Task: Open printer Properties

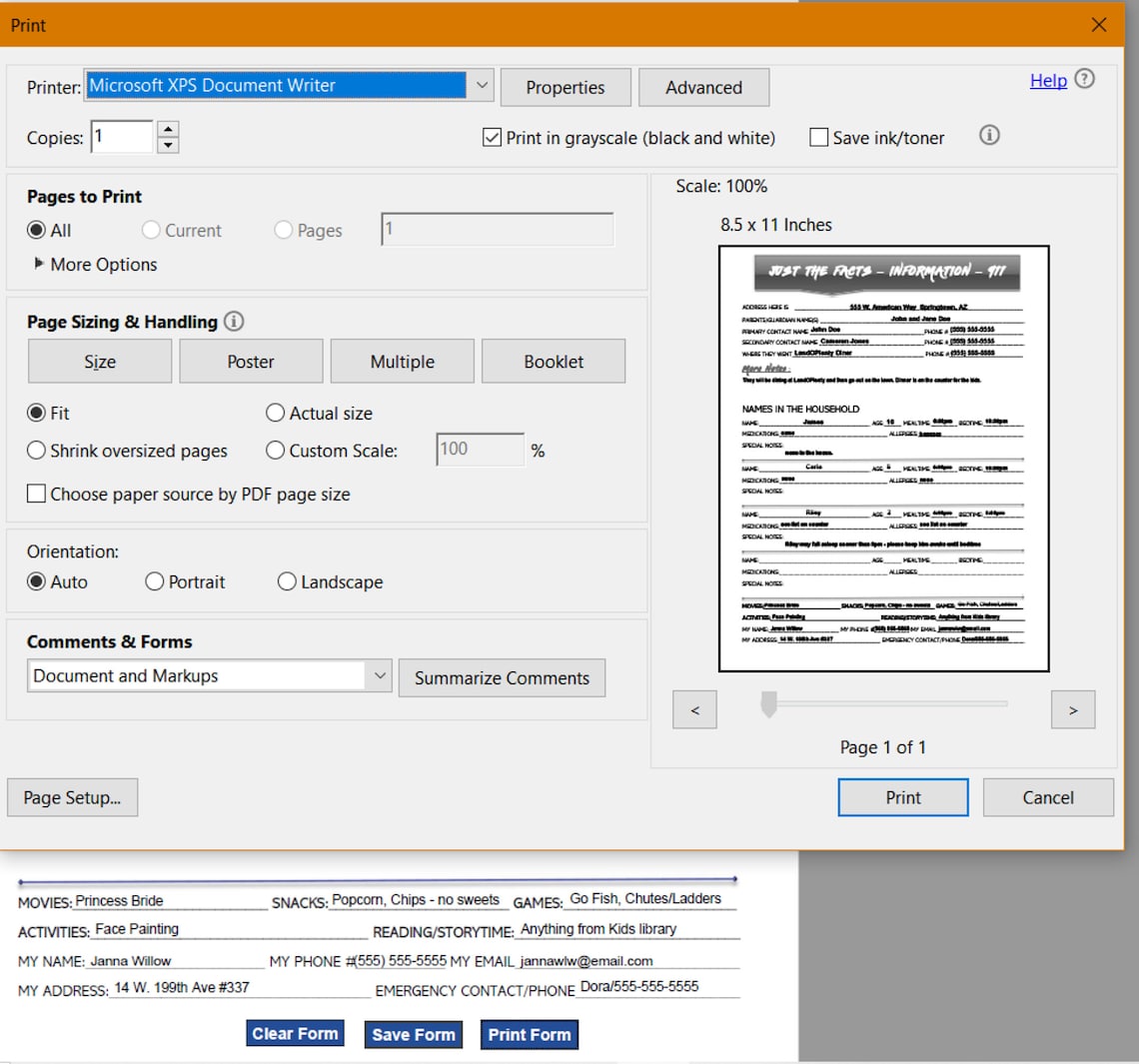Action: click(566, 87)
